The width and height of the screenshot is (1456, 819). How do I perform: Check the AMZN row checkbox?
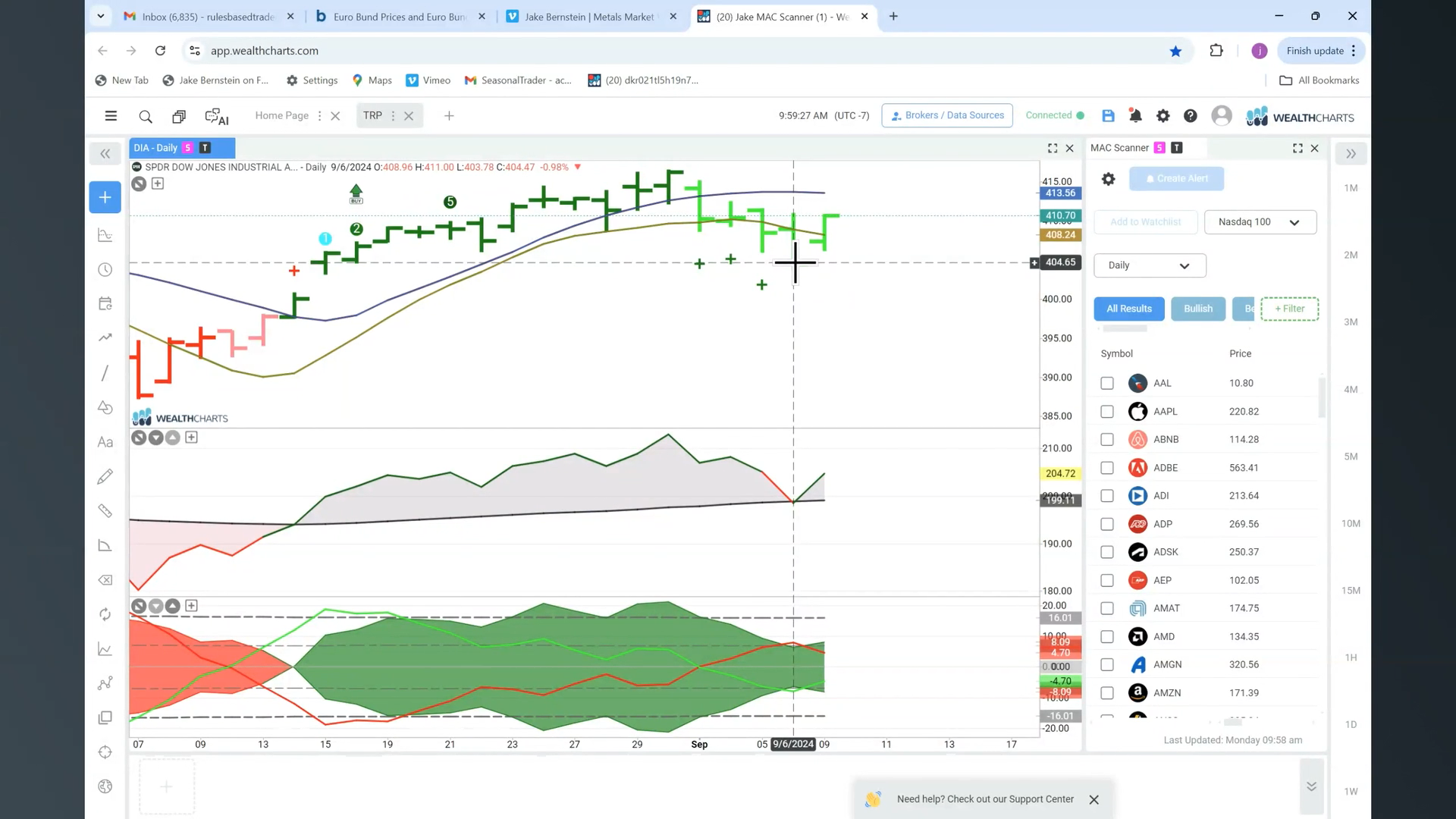pos(1107,693)
